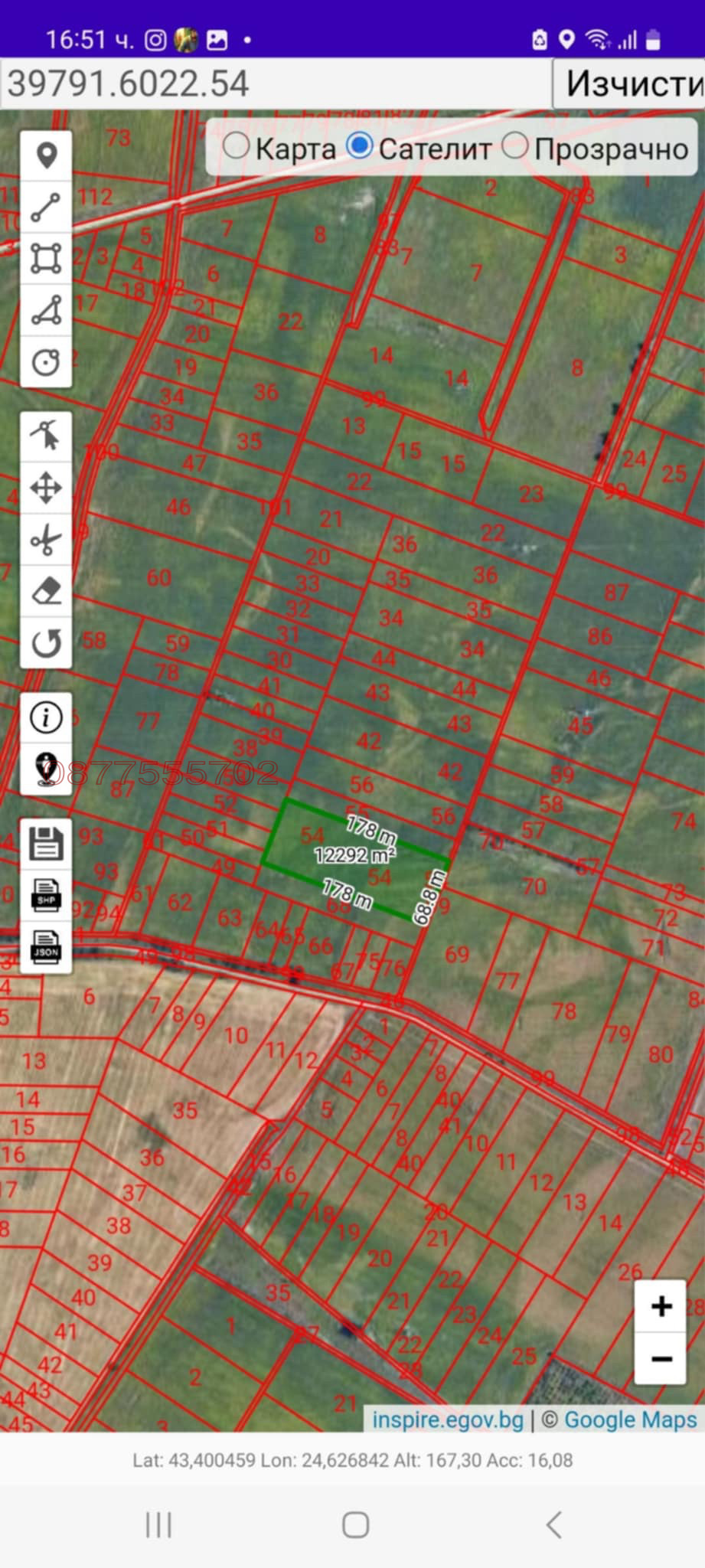Viewport: 705px width, 1568px height.
Task: Choose the line measurement tool
Action: pos(46,207)
